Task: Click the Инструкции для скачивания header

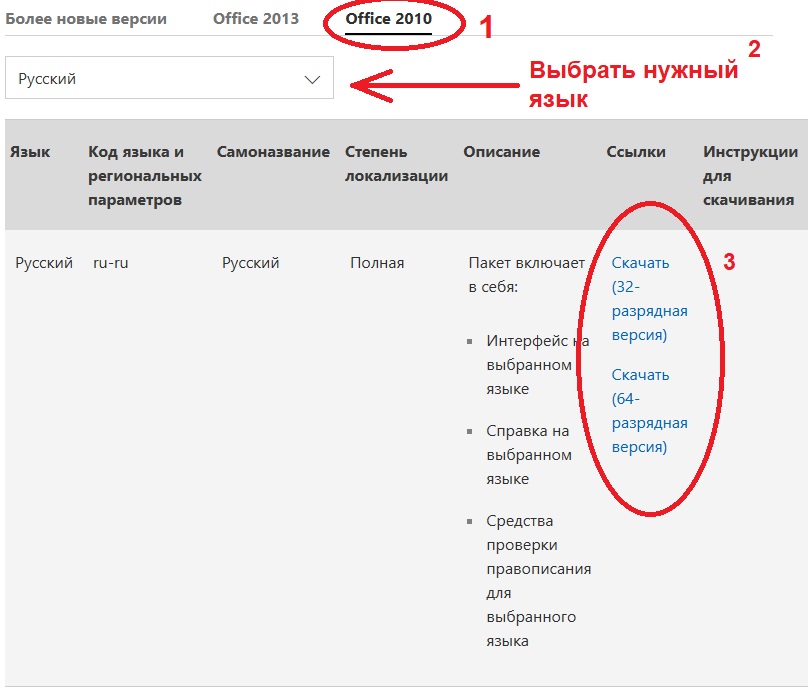Action: (750, 175)
